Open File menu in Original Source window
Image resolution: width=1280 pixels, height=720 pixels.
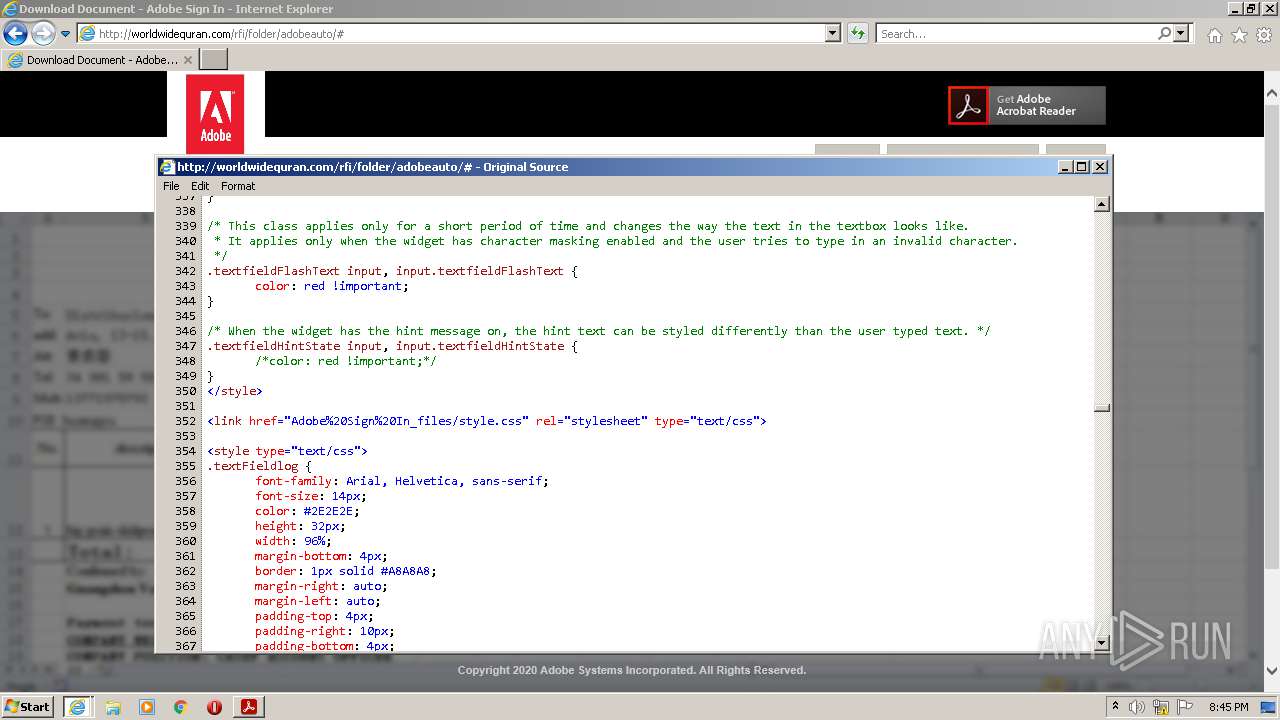(171, 186)
